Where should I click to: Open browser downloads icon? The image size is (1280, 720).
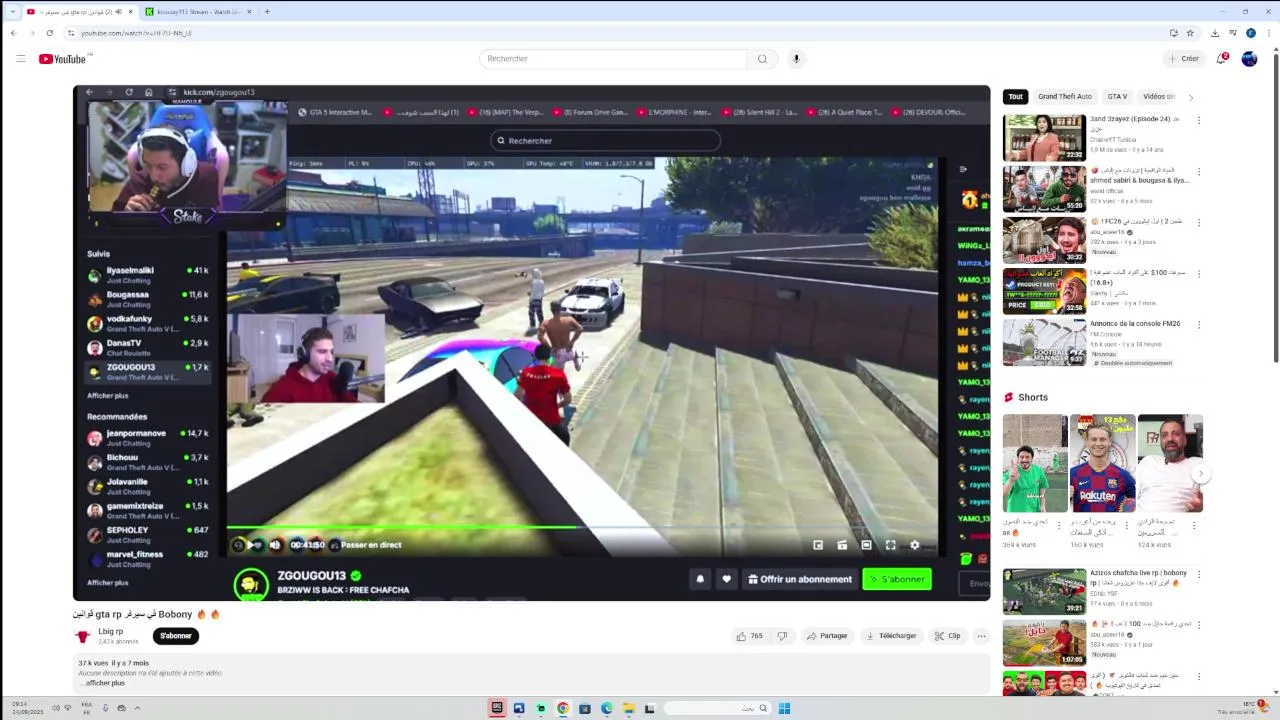pyautogui.click(x=1214, y=33)
